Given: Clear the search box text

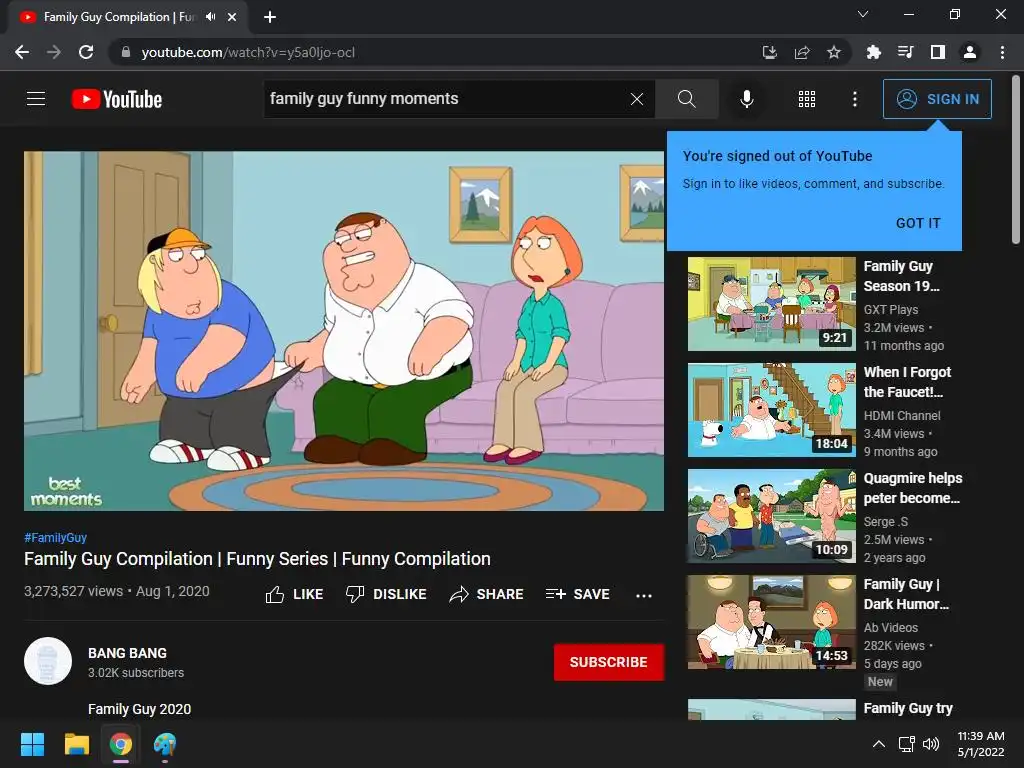Looking at the screenshot, I should click(x=637, y=99).
